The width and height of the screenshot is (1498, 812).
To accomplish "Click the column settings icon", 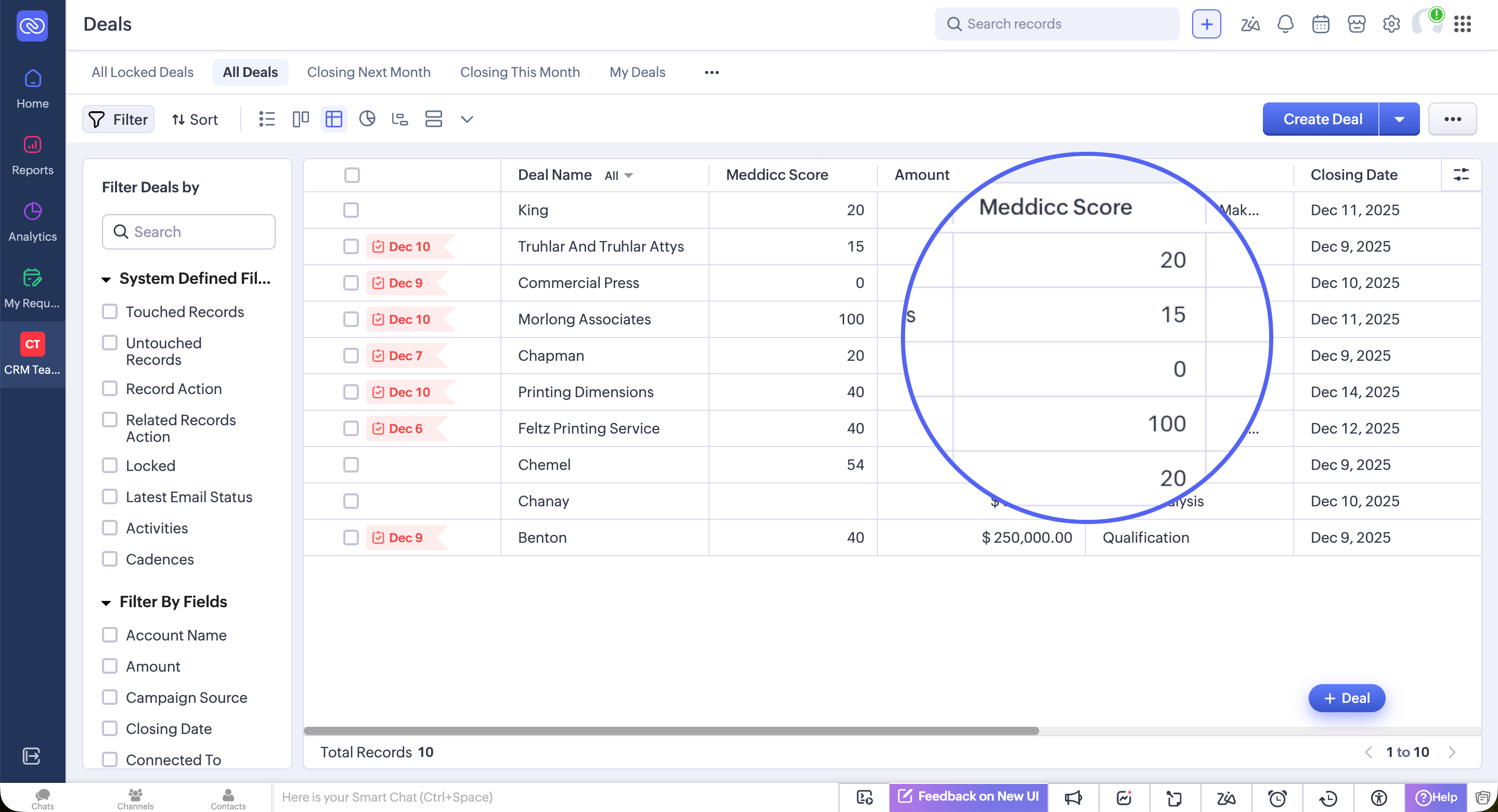I will point(1461,174).
